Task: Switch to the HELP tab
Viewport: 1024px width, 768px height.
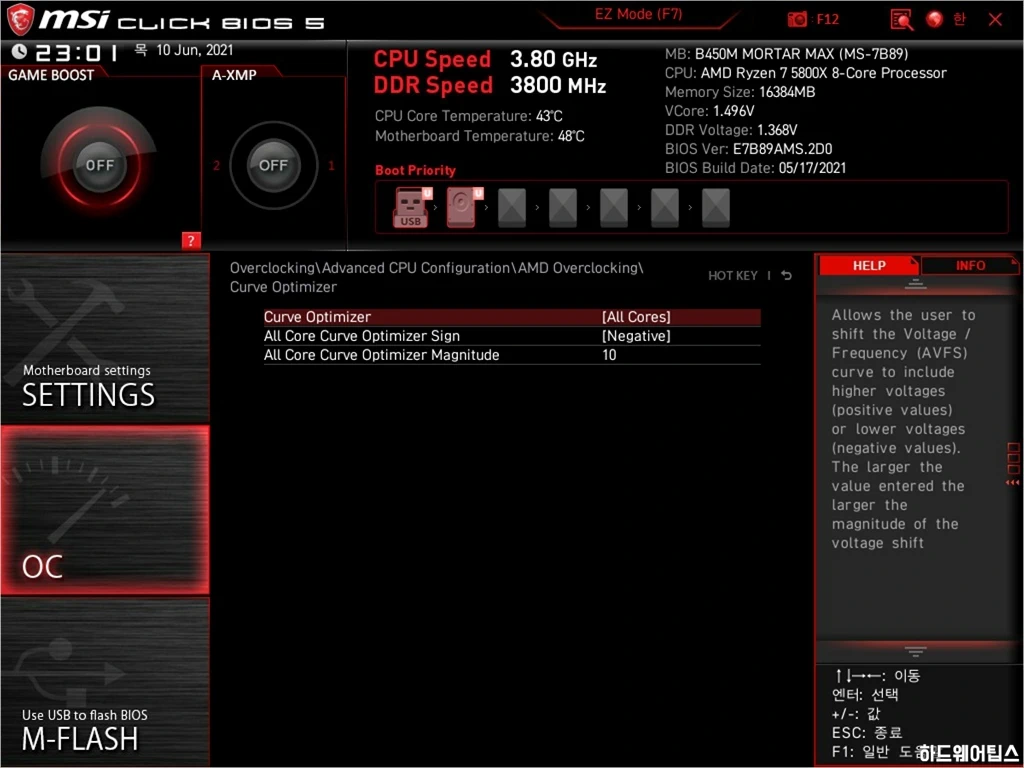Action: (869, 265)
